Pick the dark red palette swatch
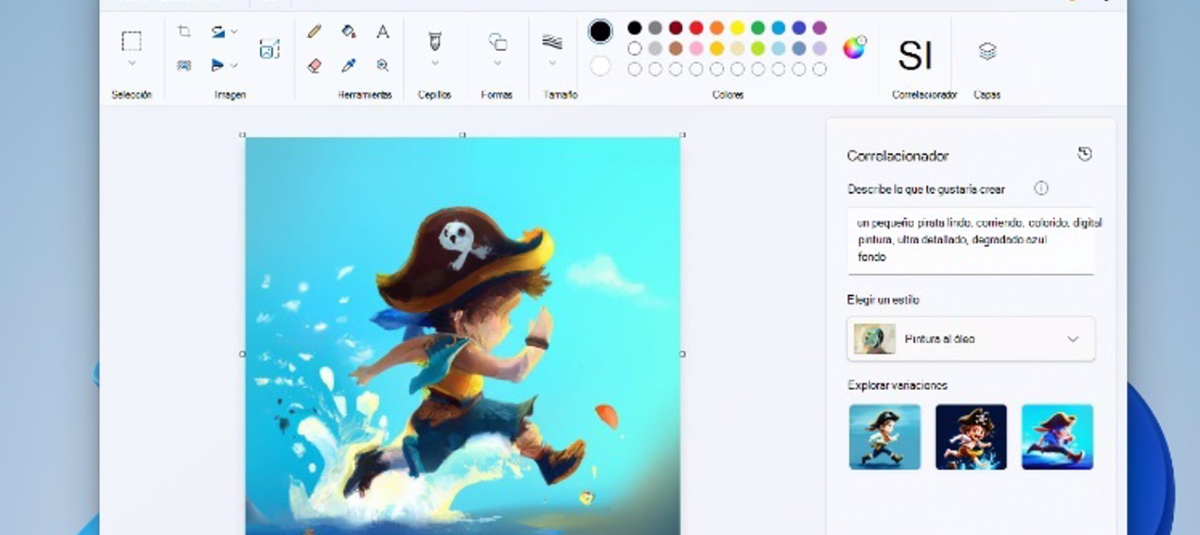 pyautogui.click(x=676, y=28)
